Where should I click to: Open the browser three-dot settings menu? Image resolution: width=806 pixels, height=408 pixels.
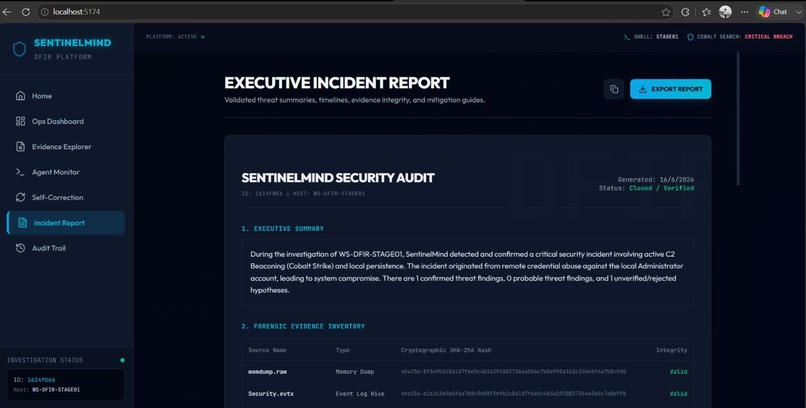point(744,12)
